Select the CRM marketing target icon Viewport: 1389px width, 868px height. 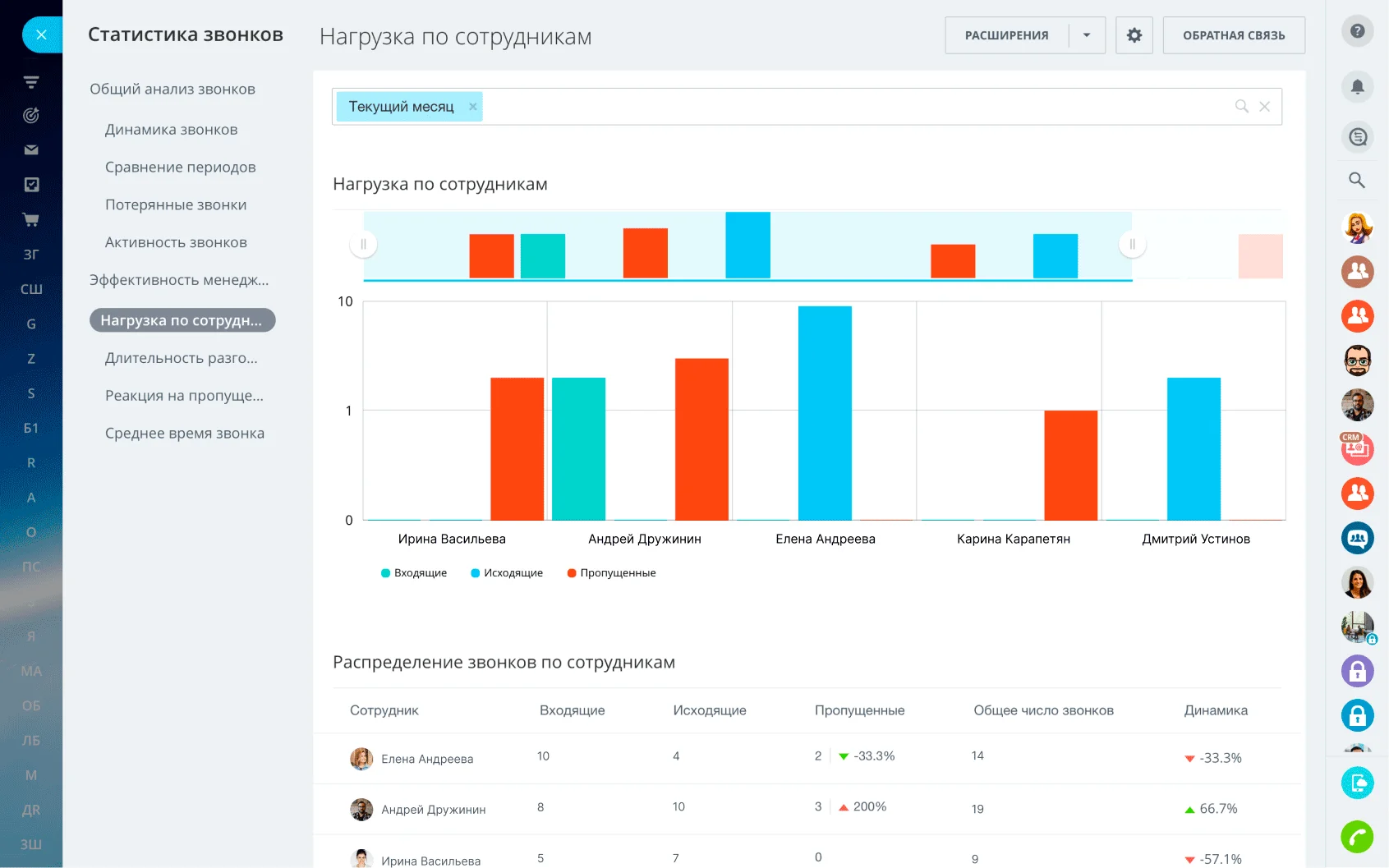tap(31, 115)
